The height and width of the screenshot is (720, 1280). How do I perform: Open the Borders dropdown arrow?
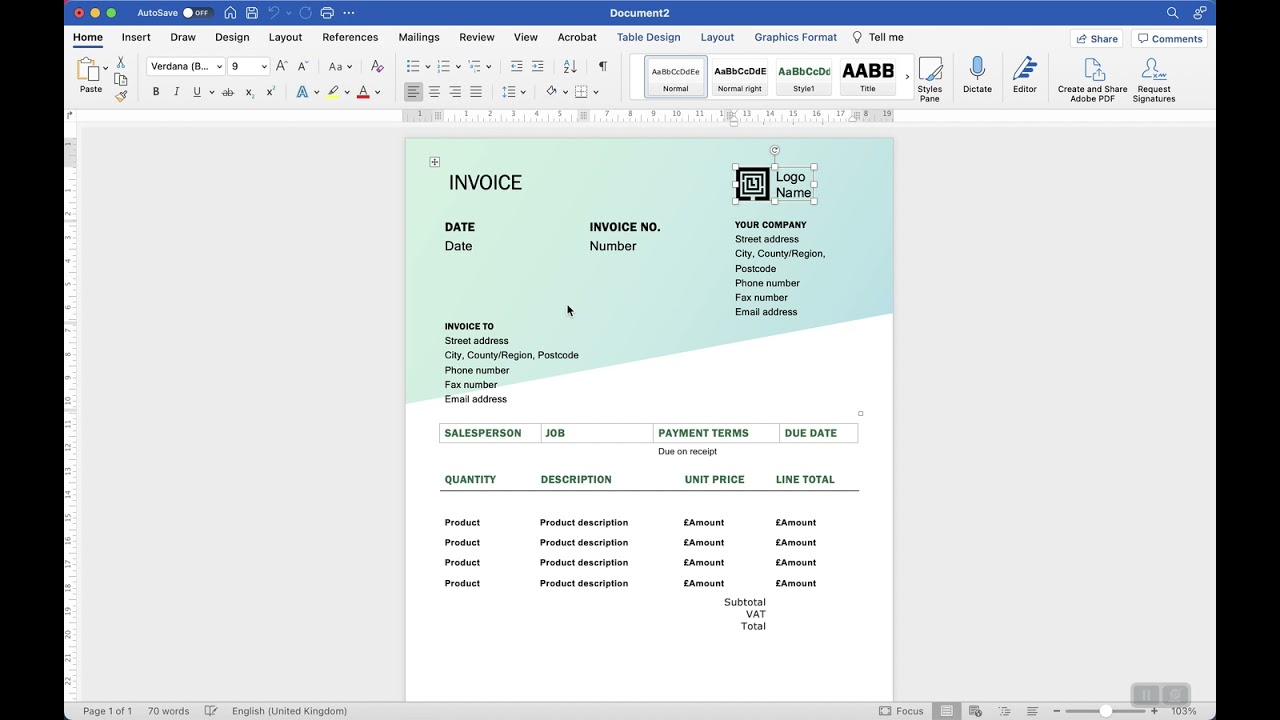pyautogui.click(x=596, y=92)
